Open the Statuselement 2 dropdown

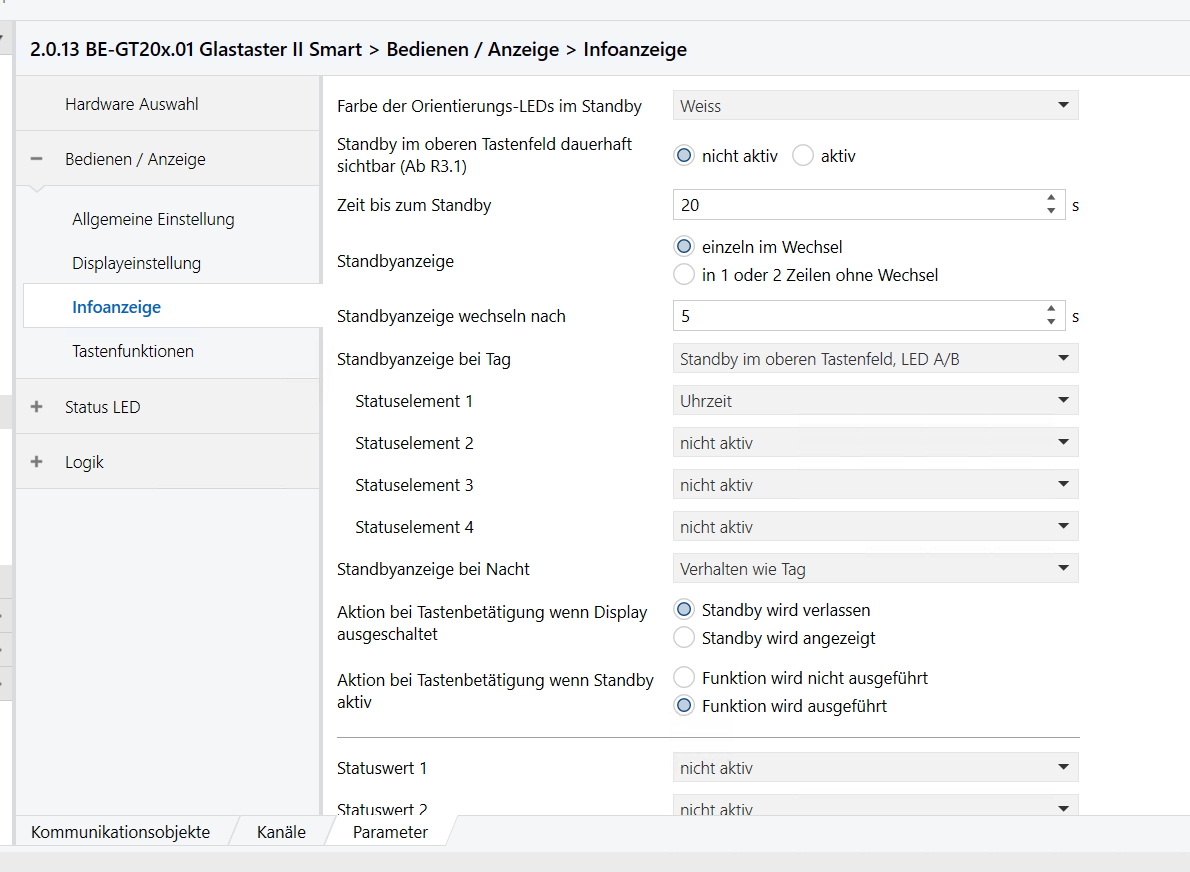(875, 443)
